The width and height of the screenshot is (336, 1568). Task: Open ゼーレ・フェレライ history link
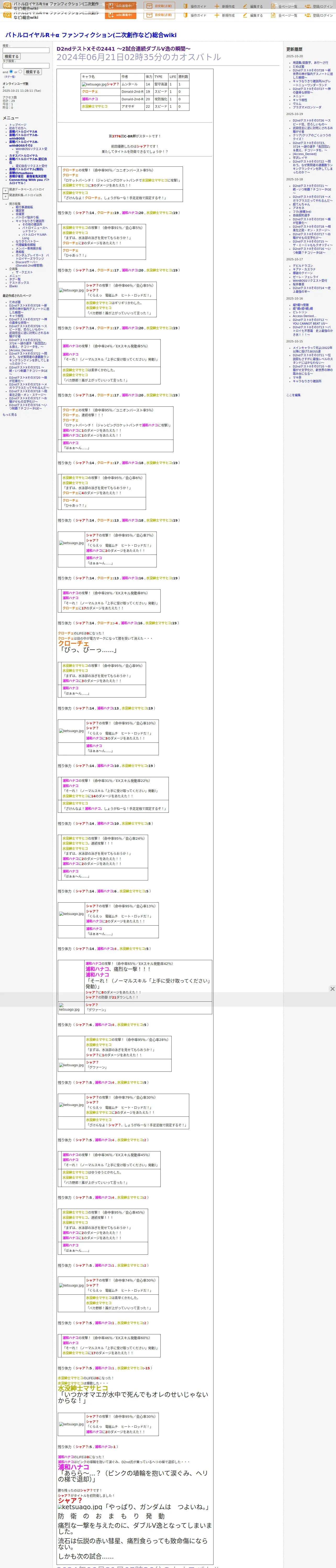305,277
